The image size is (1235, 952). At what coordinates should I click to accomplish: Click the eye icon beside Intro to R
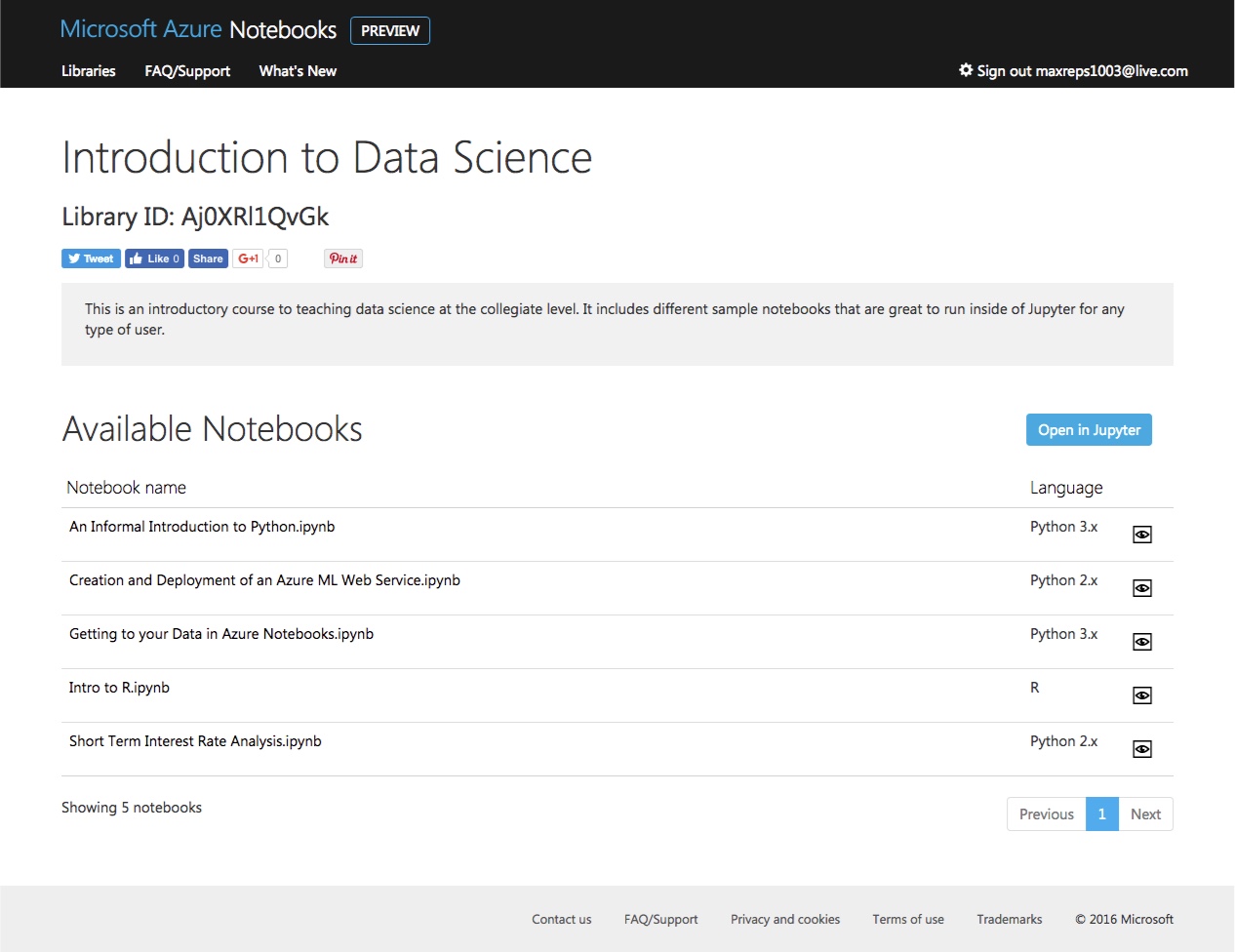point(1142,695)
